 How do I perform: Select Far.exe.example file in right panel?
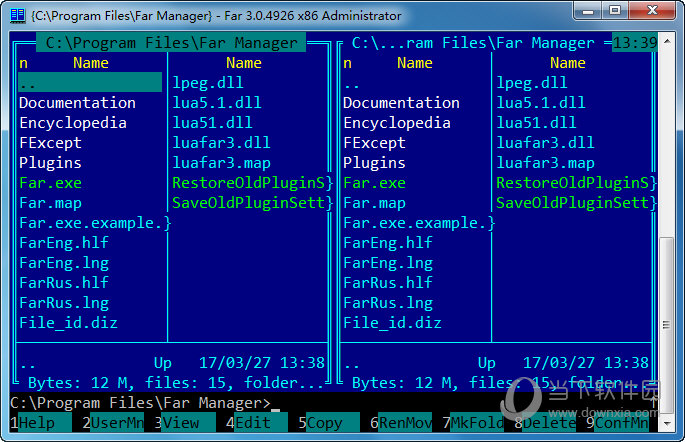[x=419, y=223]
